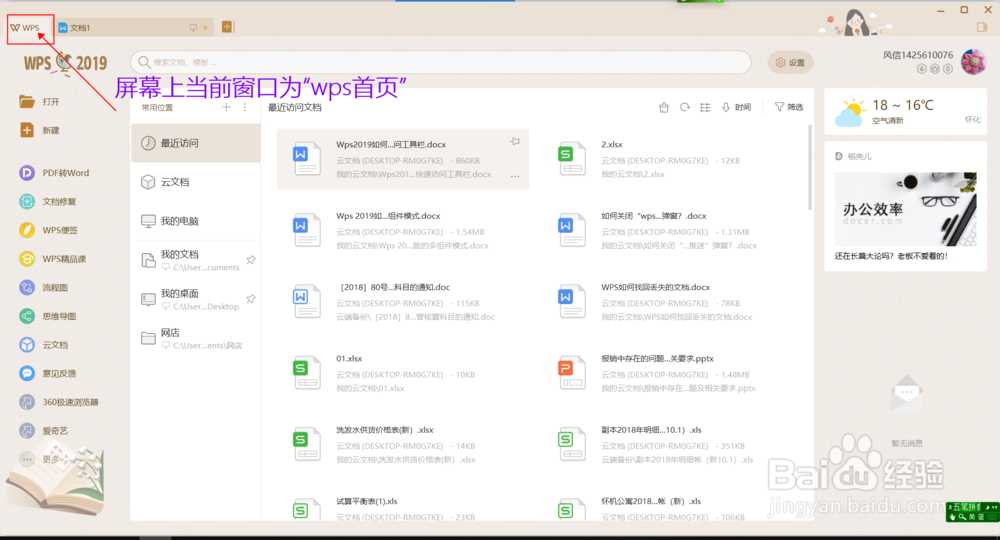1000x540 pixels.
Task: Open 常用位置 more options menu
Action: 245,107
